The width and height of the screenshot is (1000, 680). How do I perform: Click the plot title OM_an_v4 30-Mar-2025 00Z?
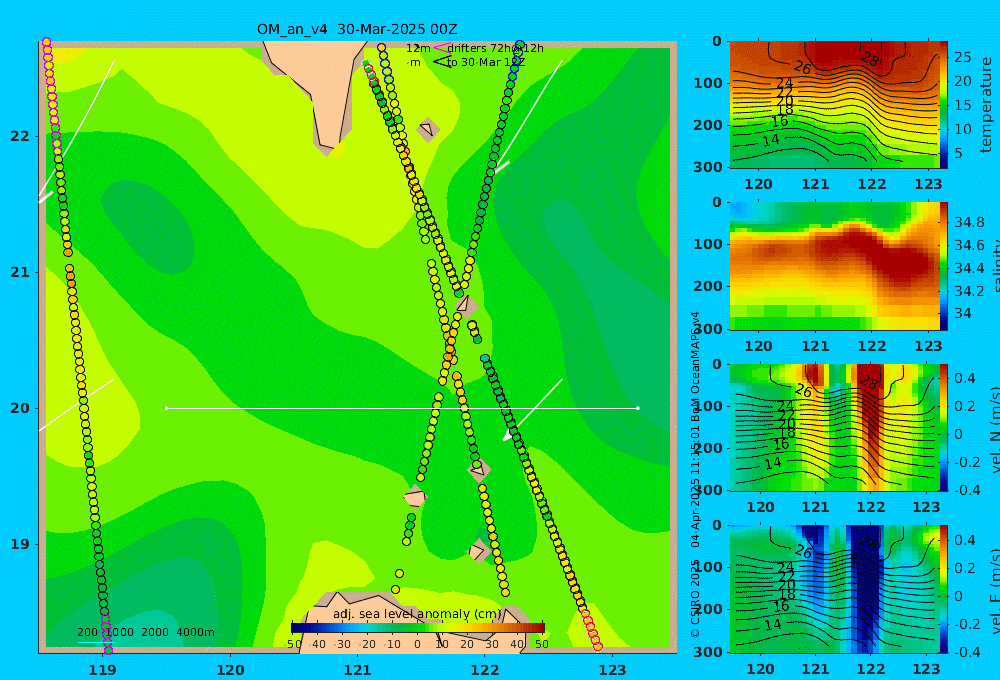[x=357, y=29]
